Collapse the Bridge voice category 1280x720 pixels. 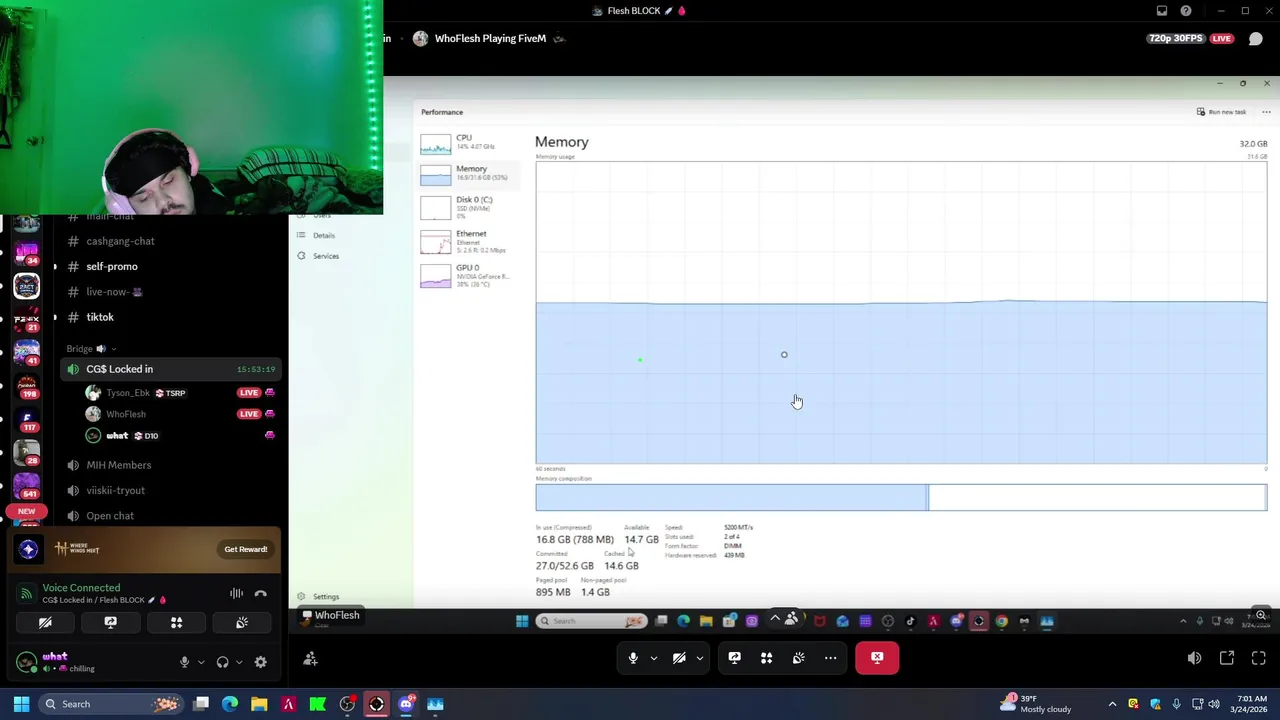(90, 349)
